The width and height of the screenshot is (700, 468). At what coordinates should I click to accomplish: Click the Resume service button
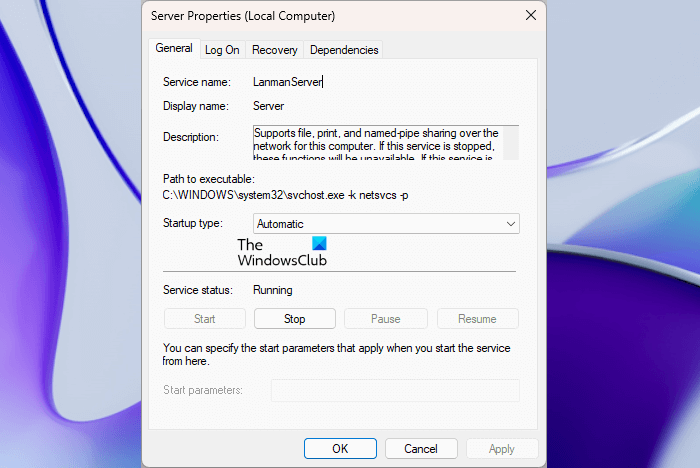(476, 319)
